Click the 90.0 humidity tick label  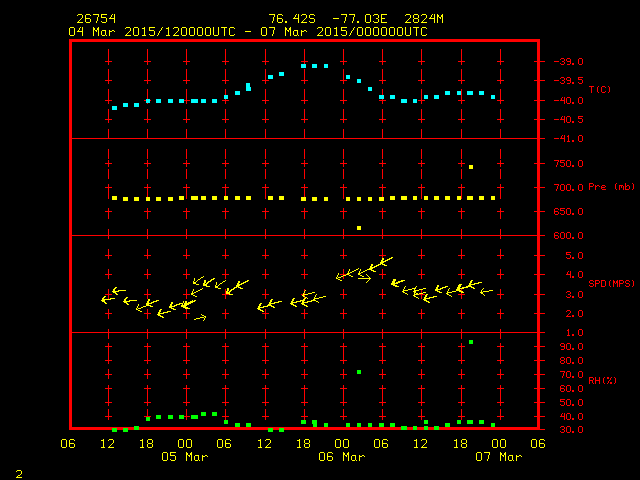coord(571,347)
